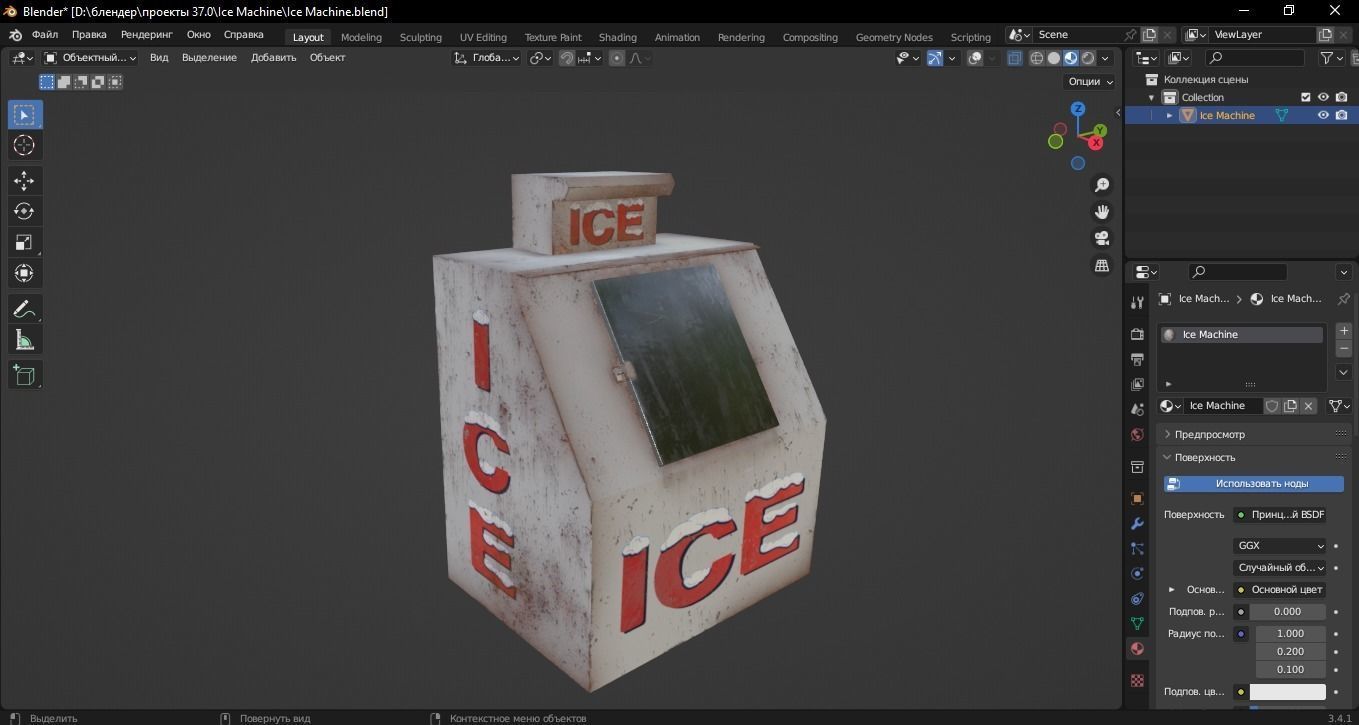This screenshot has width=1359, height=725.
Task: Select the Add Cube tool
Action: (x=24, y=375)
